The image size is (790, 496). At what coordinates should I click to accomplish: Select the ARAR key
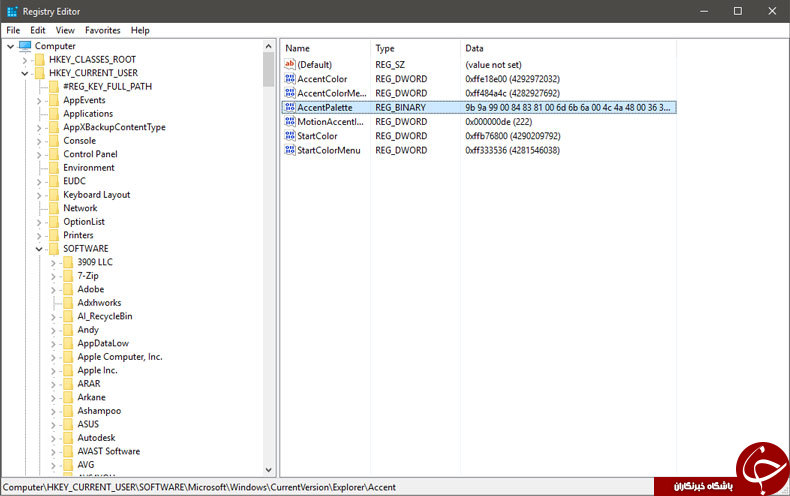pos(89,384)
